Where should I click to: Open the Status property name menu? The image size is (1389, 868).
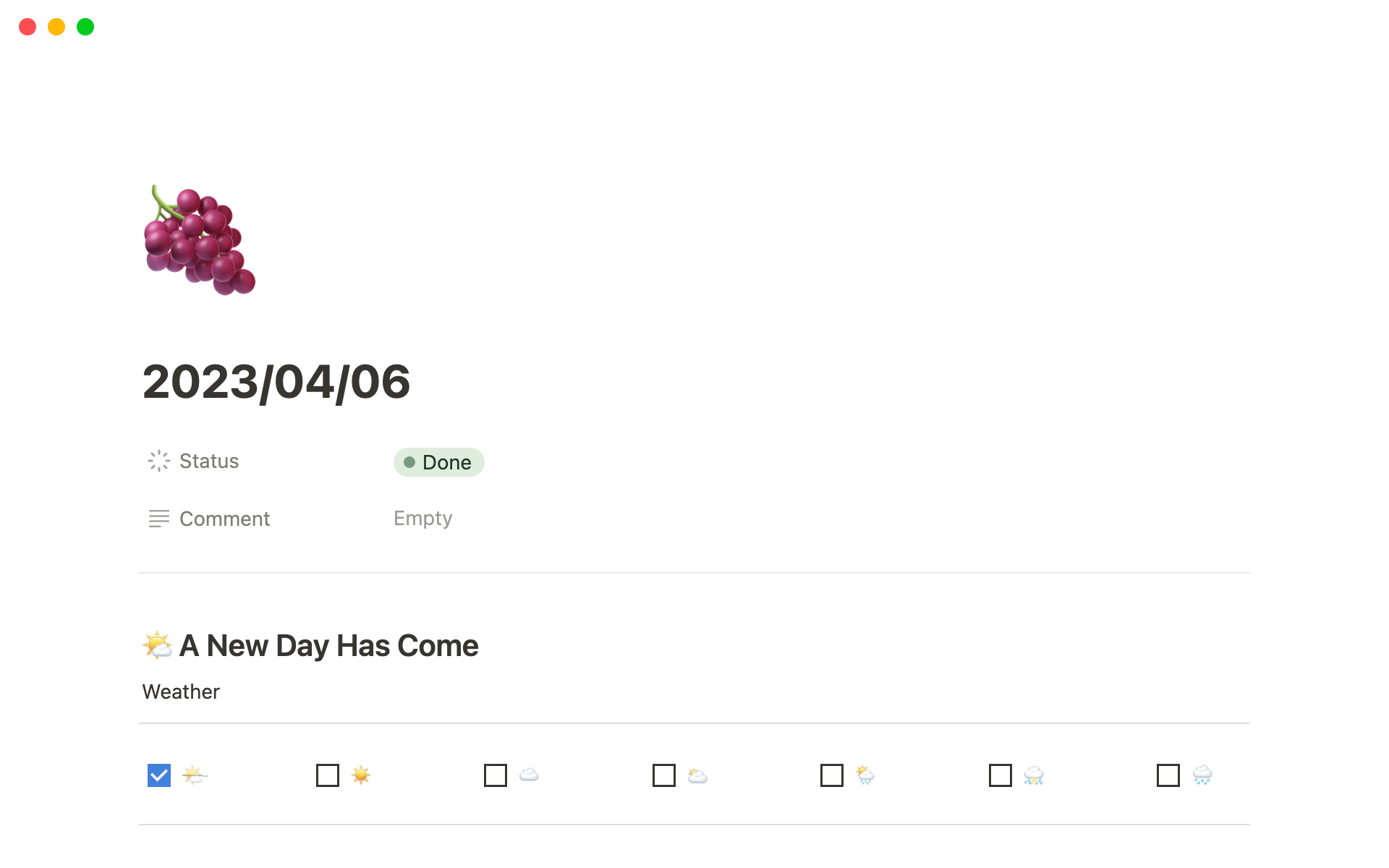click(209, 461)
